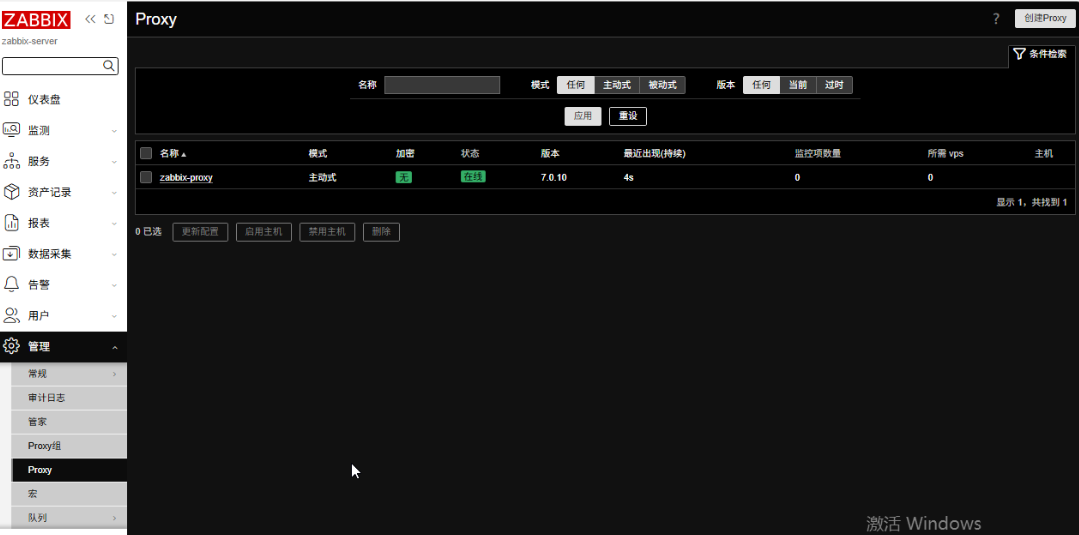Click the 条件检索 filter funnel icon
1079x535 pixels.
tap(1019, 54)
